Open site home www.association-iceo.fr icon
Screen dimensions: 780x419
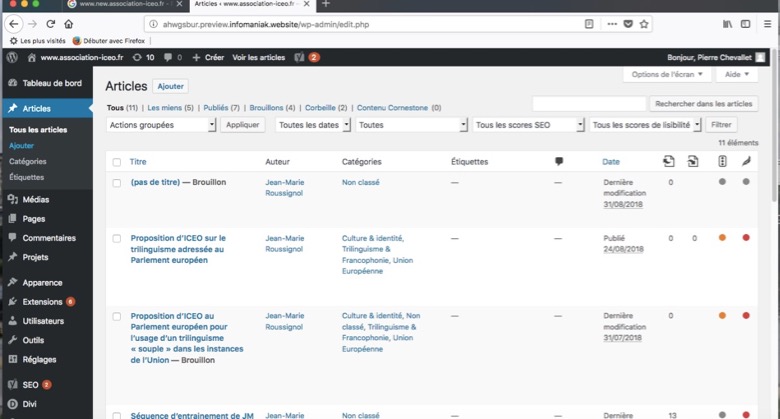click(x=31, y=57)
